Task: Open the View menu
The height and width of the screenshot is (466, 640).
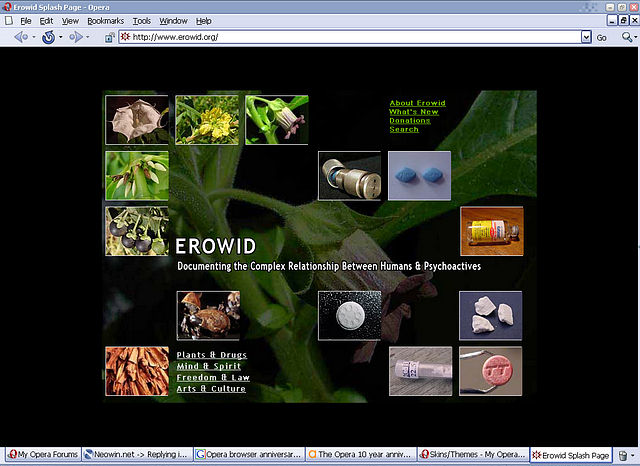Action: 70,21
